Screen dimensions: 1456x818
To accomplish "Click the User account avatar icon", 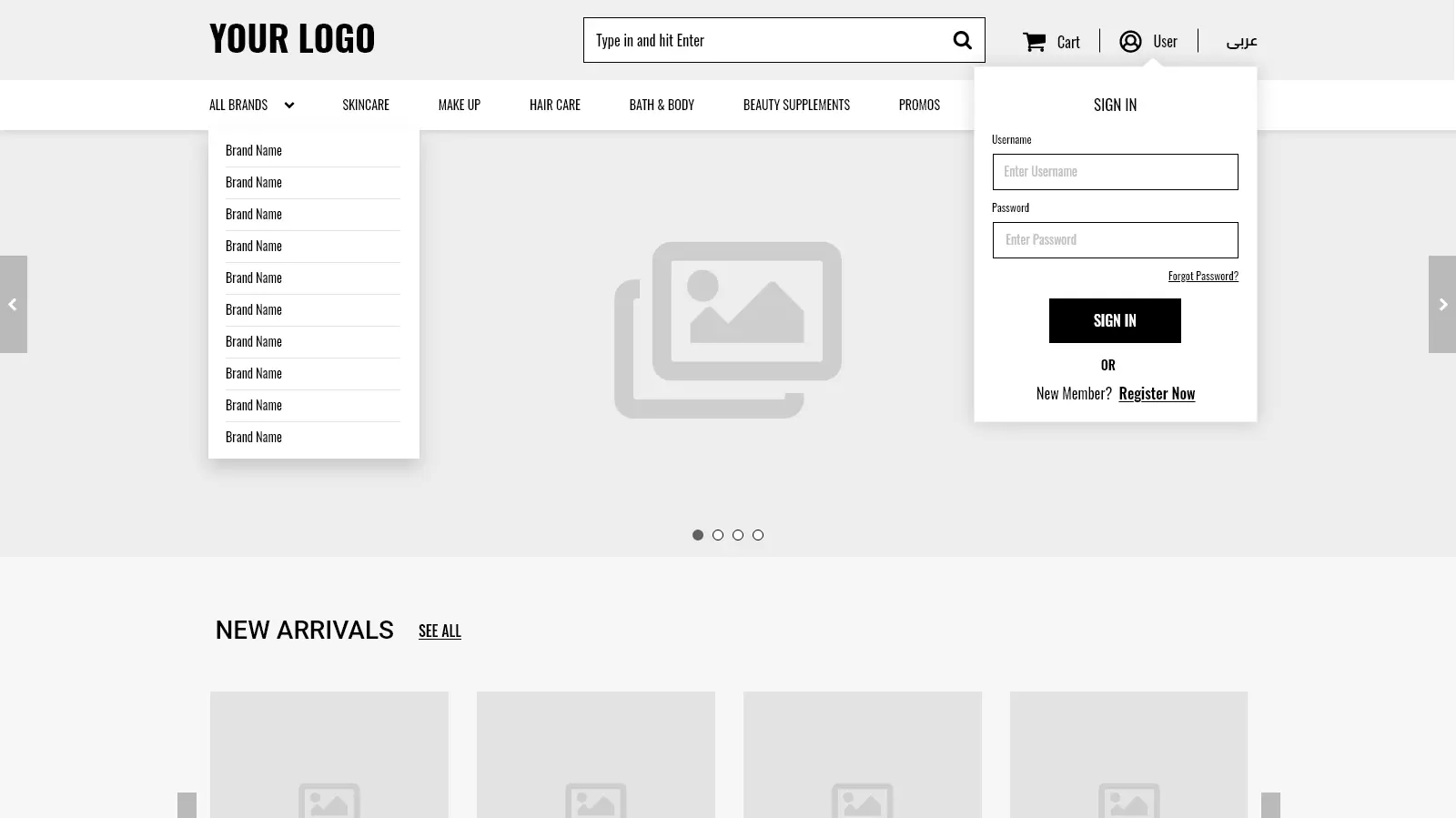I will 1130,41.
